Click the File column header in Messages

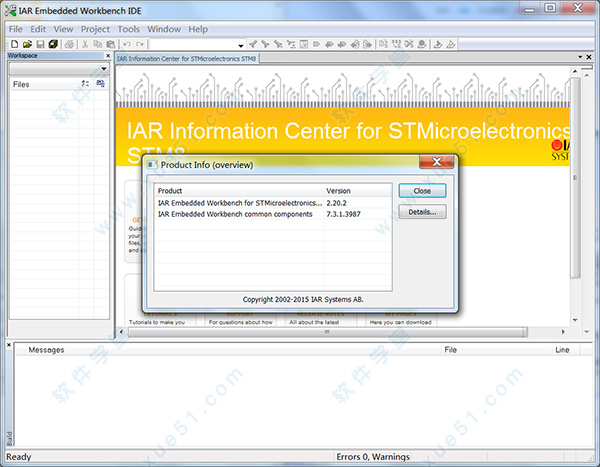496,350
